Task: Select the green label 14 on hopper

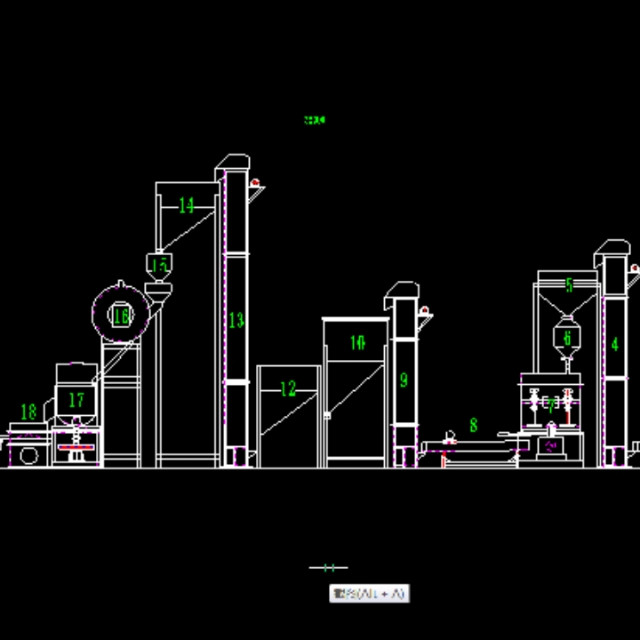Action: (186, 206)
